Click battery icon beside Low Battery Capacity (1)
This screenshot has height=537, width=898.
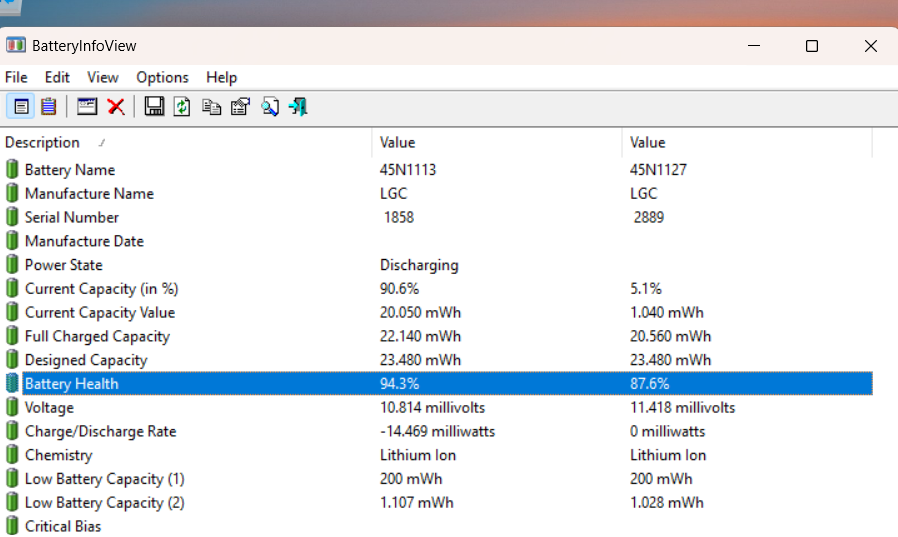tap(12, 479)
